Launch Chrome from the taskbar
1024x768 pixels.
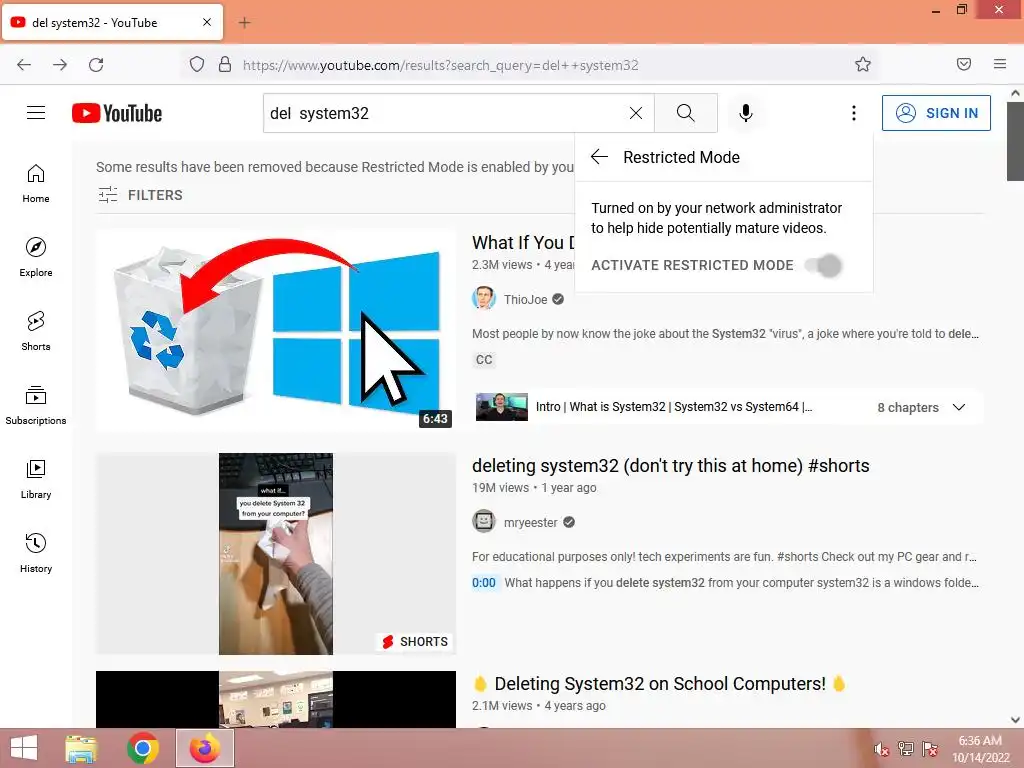click(x=142, y=748)
